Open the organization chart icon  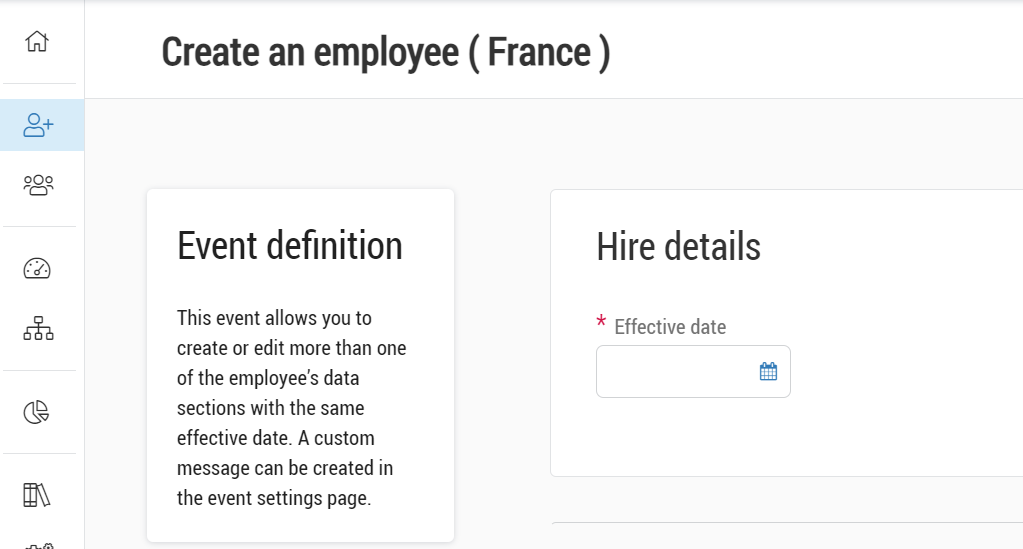[x=38, y=328]
